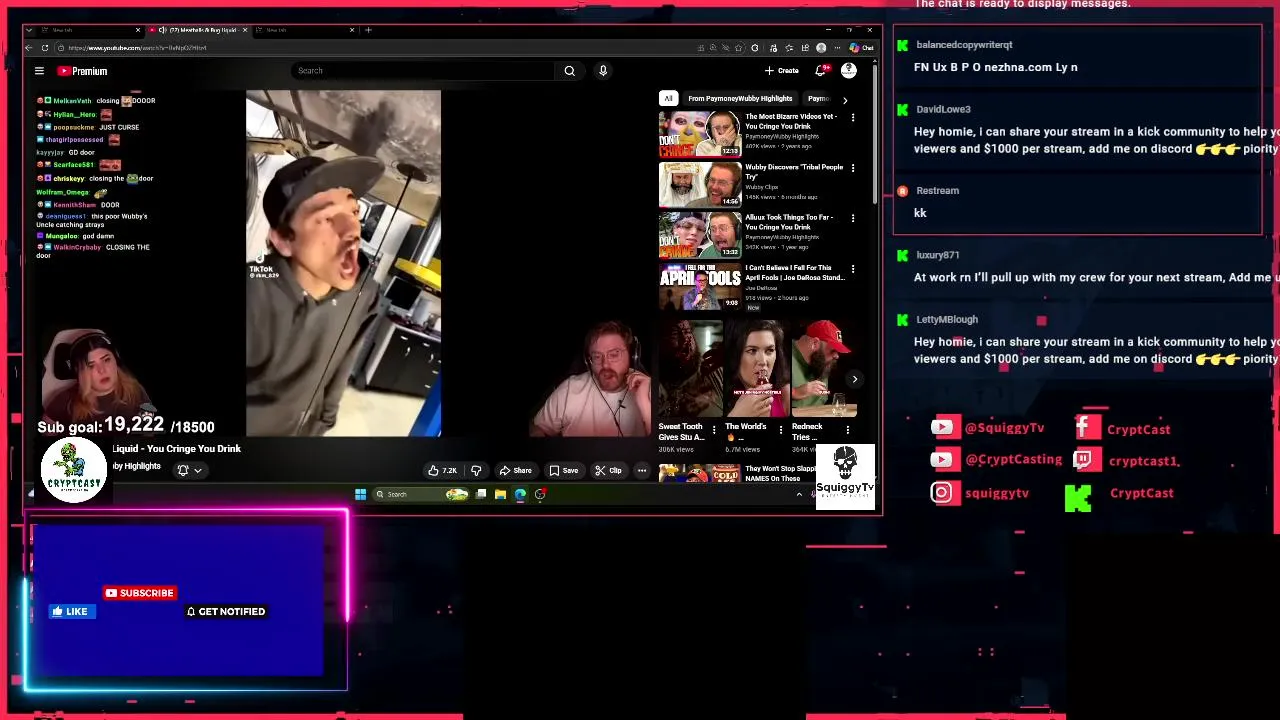1280x720 pixels.
Task: Click the Kick CryptCast logo
Action: coord(1078,498)
